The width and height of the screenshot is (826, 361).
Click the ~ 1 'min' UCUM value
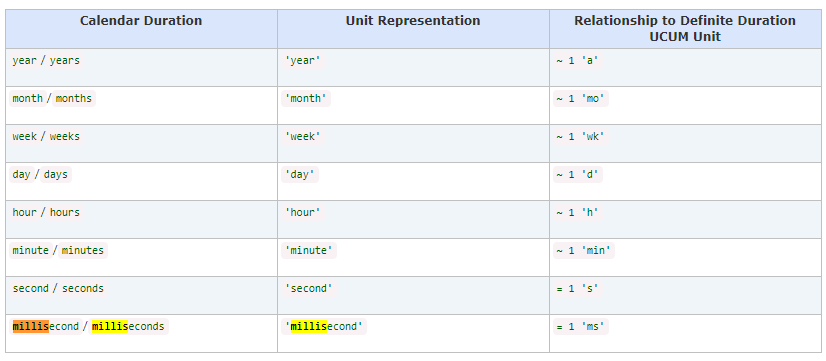584,250
